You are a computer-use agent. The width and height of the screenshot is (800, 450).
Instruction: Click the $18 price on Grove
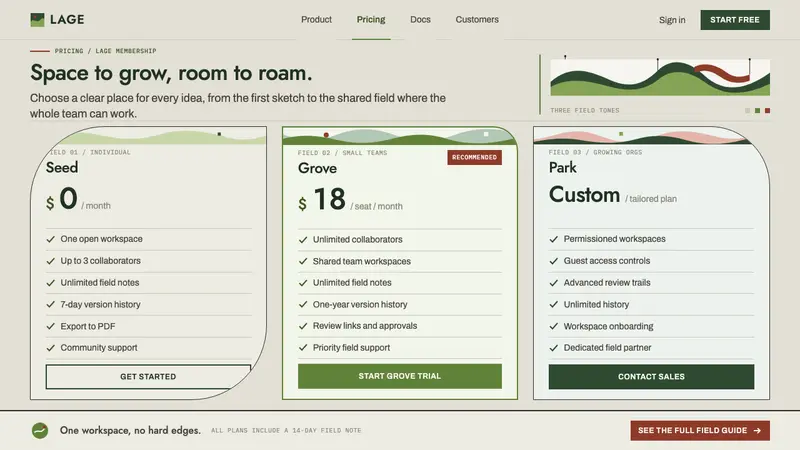[322, 199]
